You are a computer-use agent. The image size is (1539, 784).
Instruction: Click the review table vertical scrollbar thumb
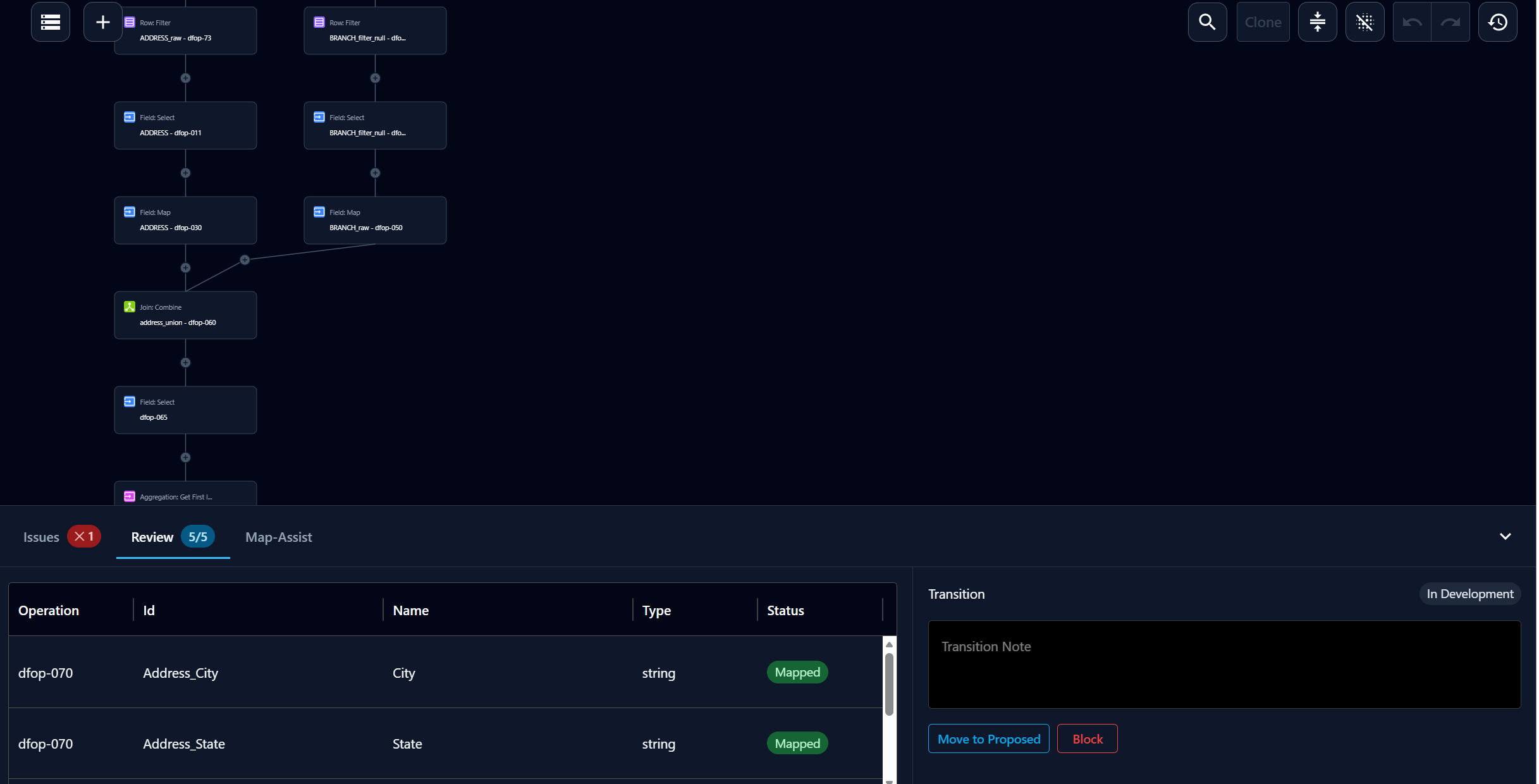(x=888, y=684)
